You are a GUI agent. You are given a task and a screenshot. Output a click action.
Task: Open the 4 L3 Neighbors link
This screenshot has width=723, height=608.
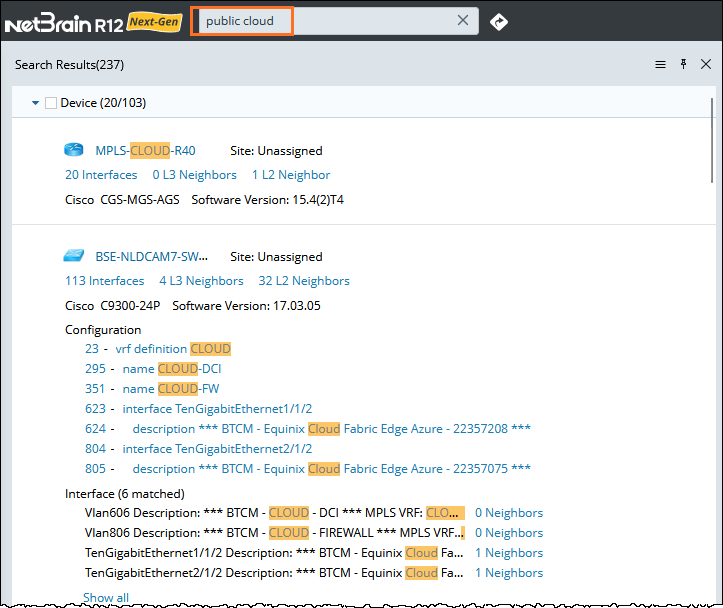coord(201,281)
